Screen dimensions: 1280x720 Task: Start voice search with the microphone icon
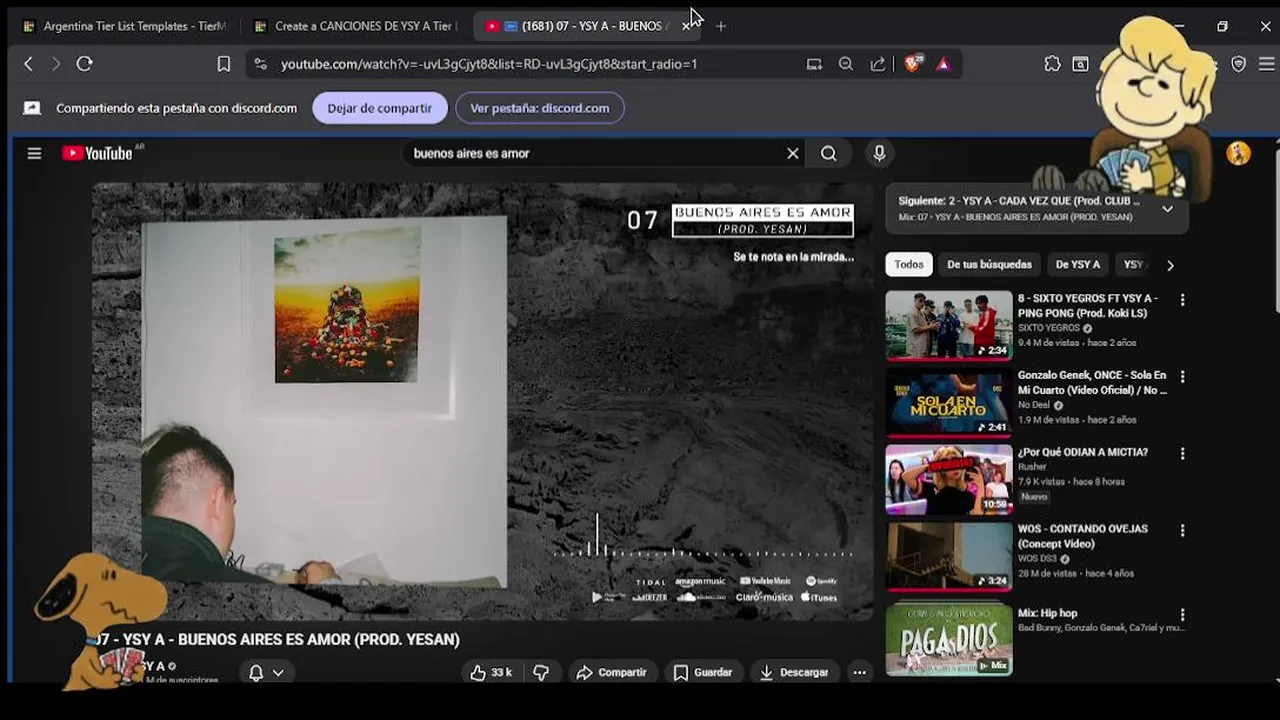[879, 153]
